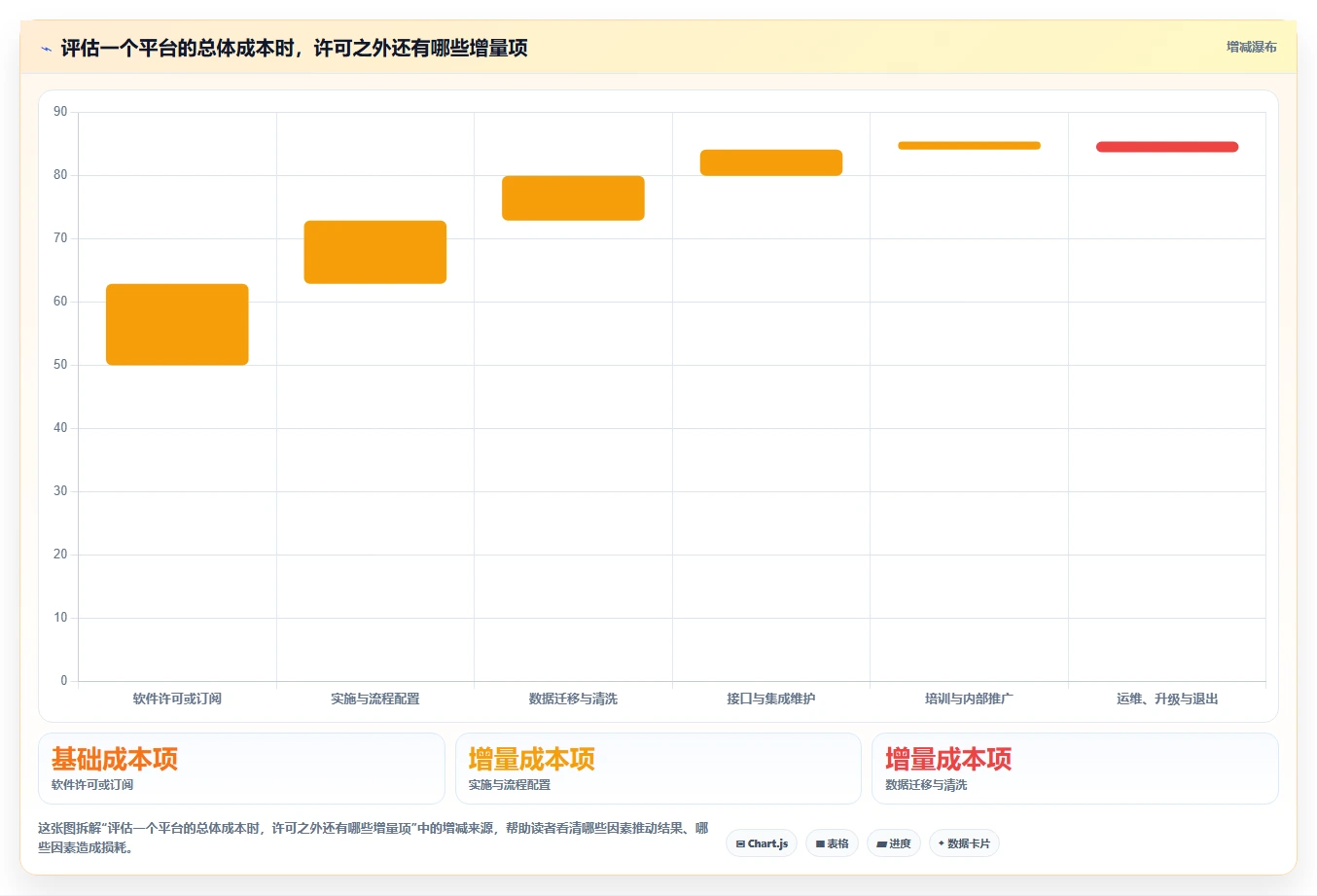Click the 实施与流程配置 waterfall bar
This screenshot has height=896, width=1317.
[x=375, y=252]
